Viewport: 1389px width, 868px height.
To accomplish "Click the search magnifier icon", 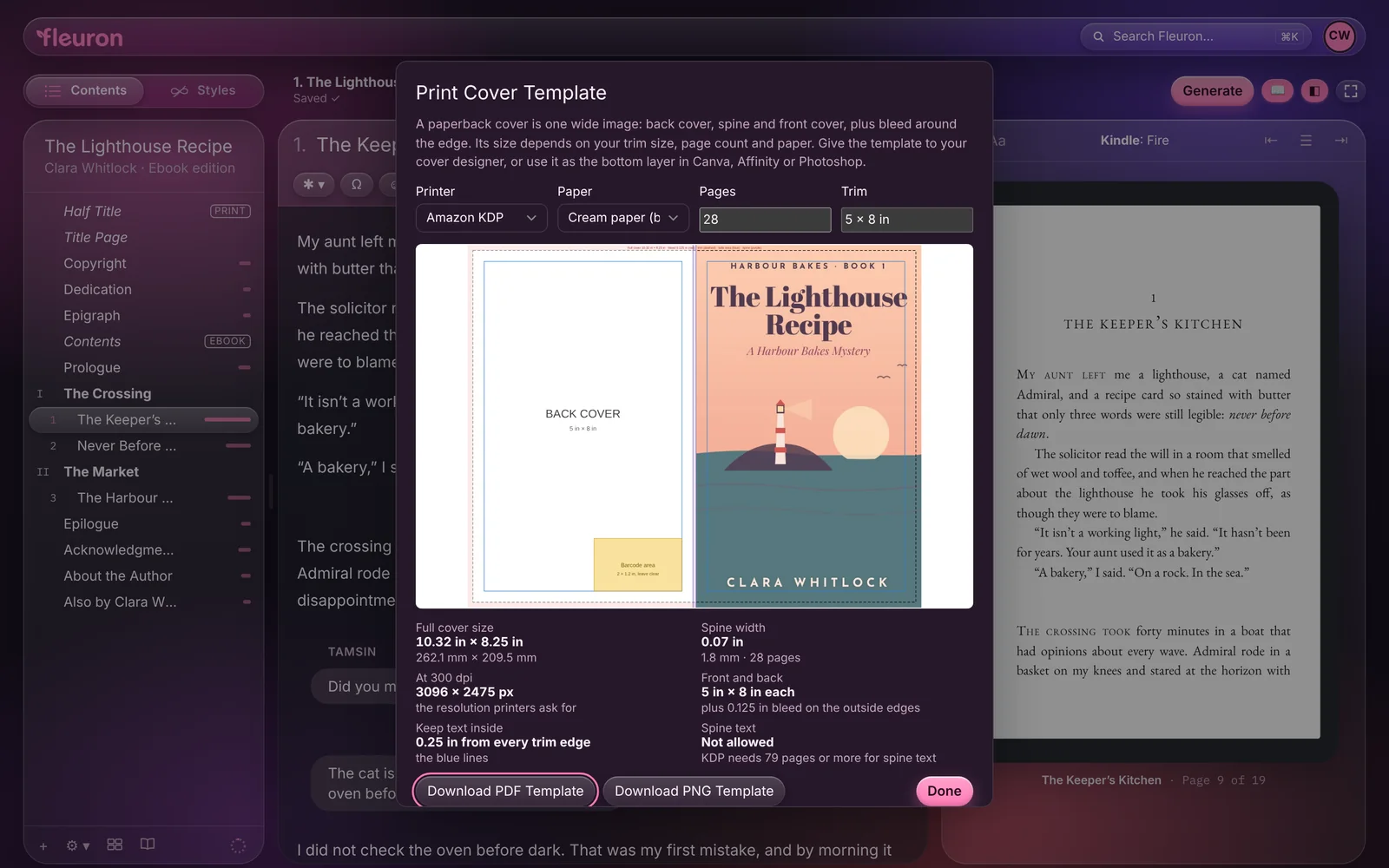I will click(x=1098, y=36).
